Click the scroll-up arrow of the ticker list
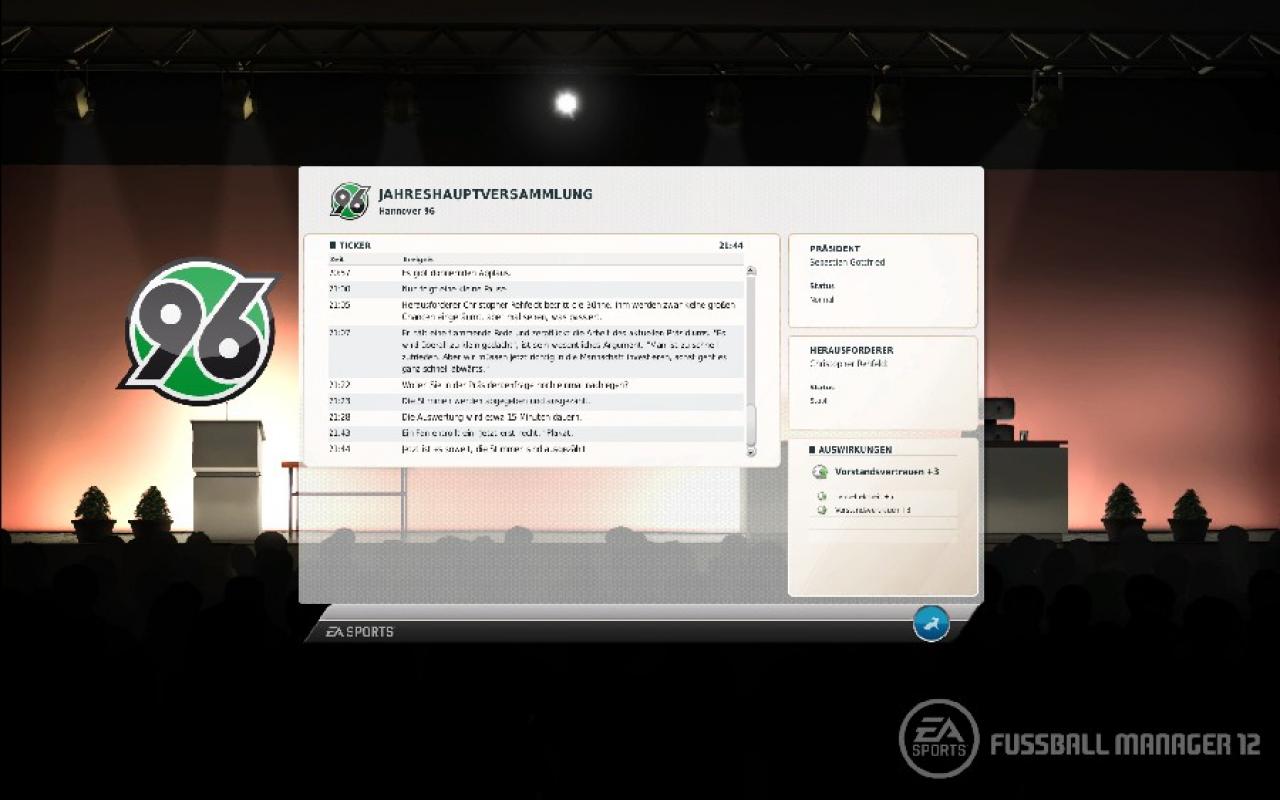Screen dimensions: 1280x800 point(751,271)
